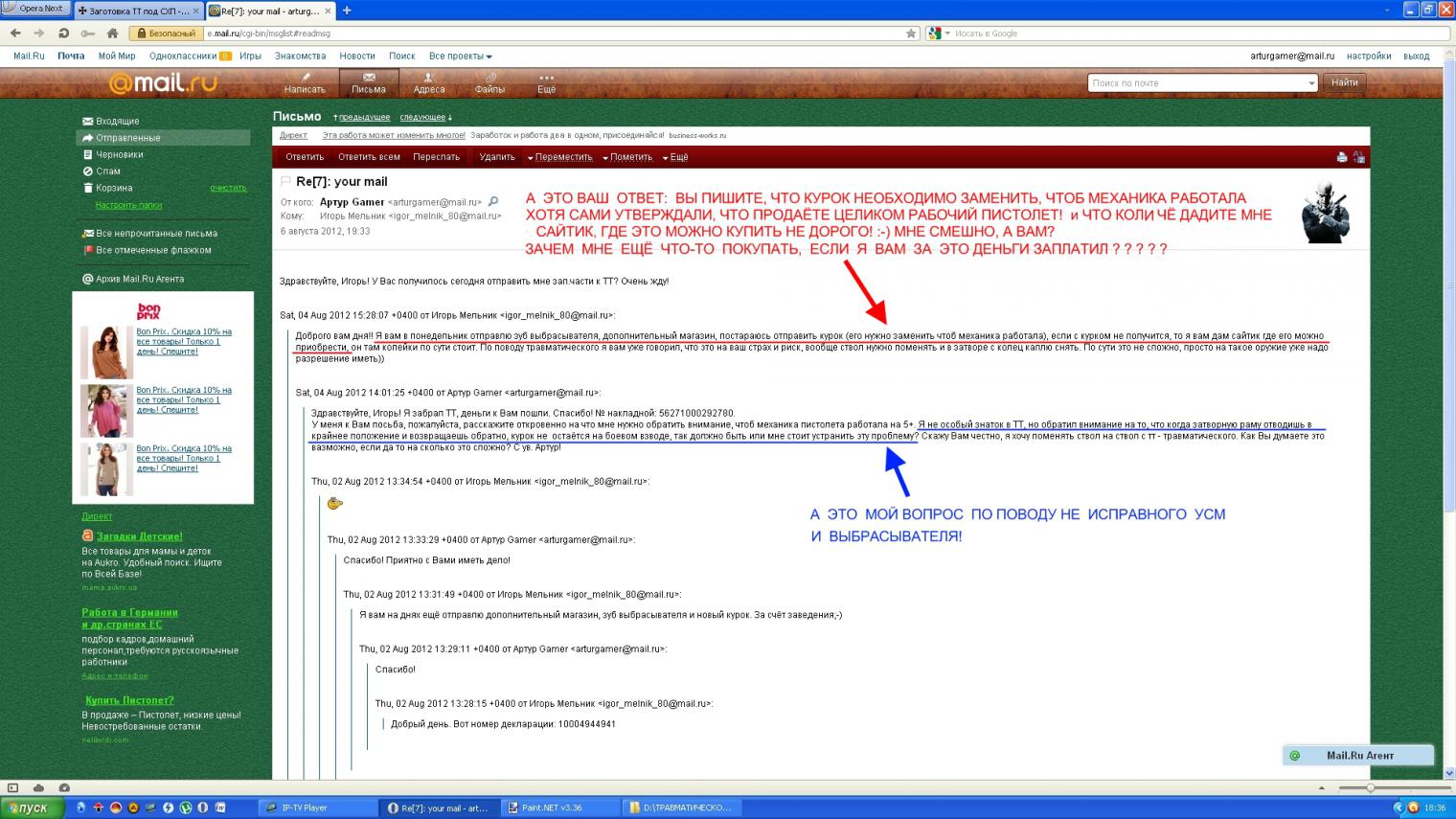Click the reload page icon
The width and height of the screenshot is (1456, 819).
pos(63,34)
